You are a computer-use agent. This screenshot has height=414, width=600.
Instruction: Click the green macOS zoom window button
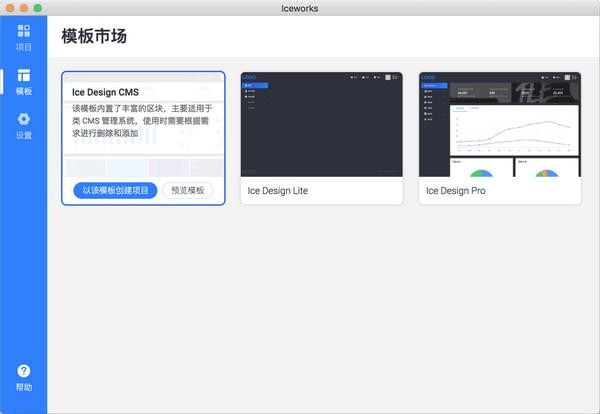click(38, 8)
